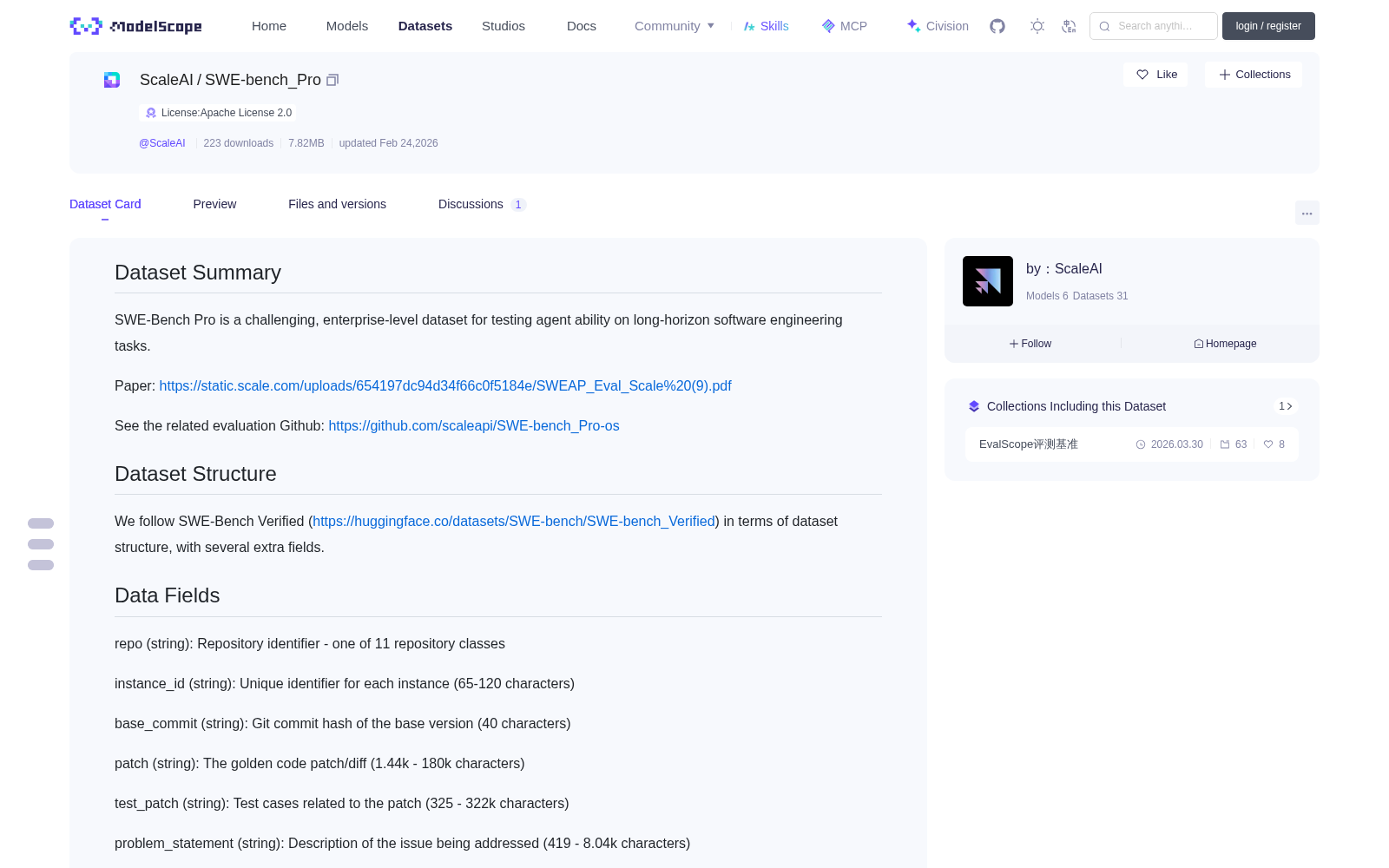Image resolution: width=1389 pixels, height=868 pixels.
Task: Open the ScaleAI Homepage link
Action: click(1225, 344)
